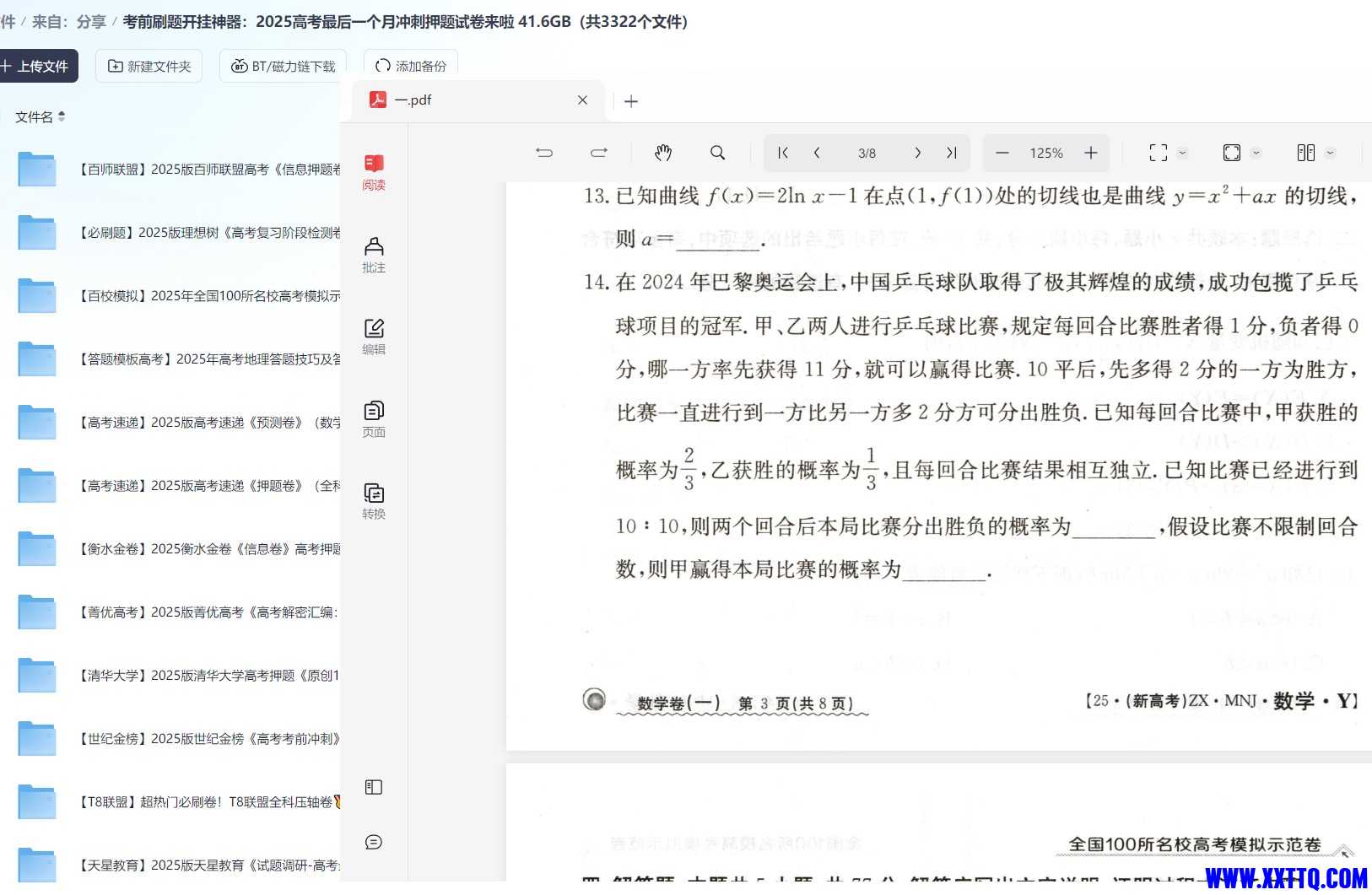Image resolution: width=1372 pixels, height=895 pixels.
Task: Open the 【百师联盟】2025版 folder
Action: (x=209, y=169)
